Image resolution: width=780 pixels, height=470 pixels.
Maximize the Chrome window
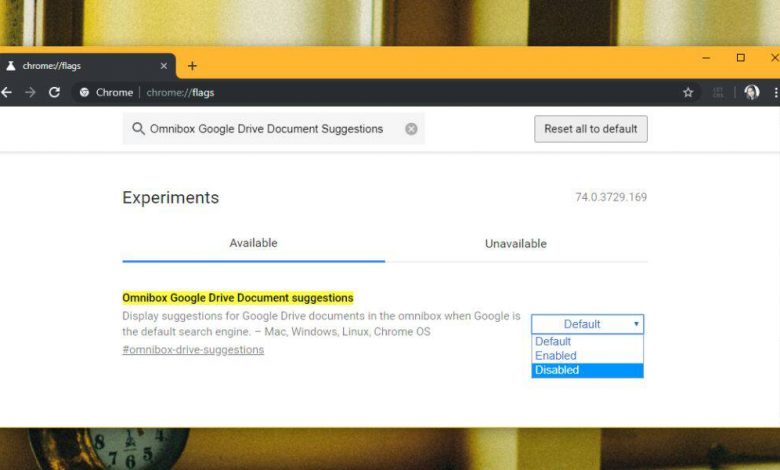coord(741,58)
